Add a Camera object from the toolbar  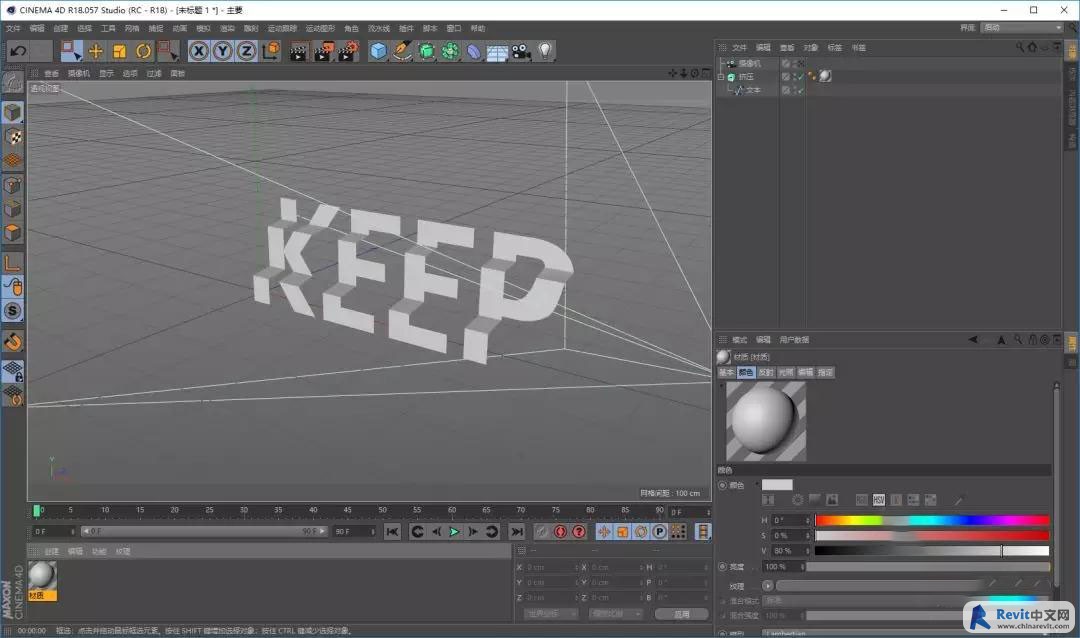tap(521, 52)
